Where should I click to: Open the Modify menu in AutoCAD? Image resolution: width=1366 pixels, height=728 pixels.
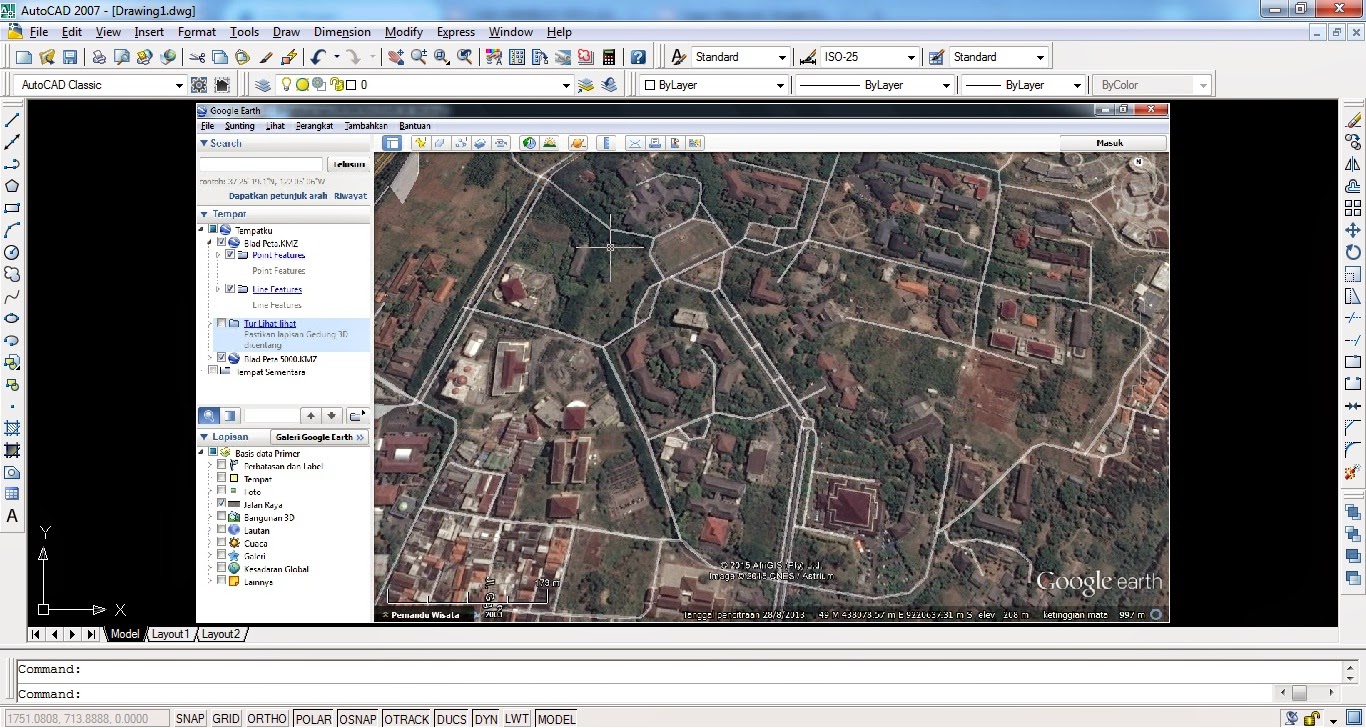(x=404, y=32)
